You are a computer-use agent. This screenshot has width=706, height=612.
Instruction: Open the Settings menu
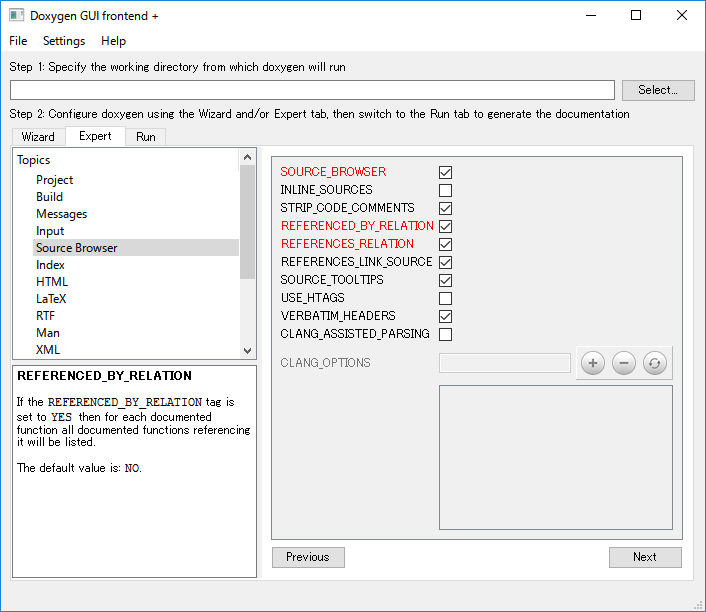point(64,41)
